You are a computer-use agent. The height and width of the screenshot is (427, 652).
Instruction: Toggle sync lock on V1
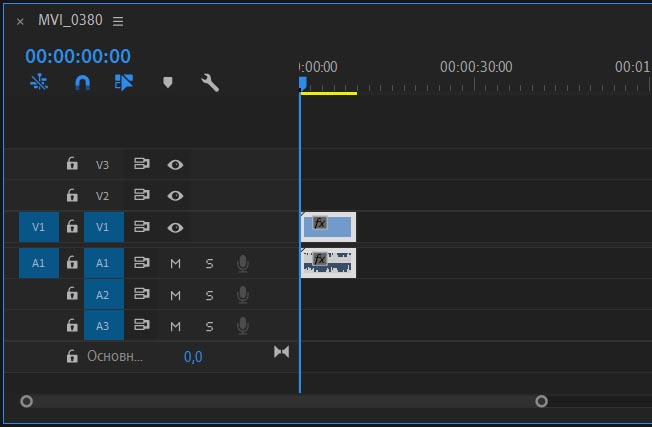(142, 227)
